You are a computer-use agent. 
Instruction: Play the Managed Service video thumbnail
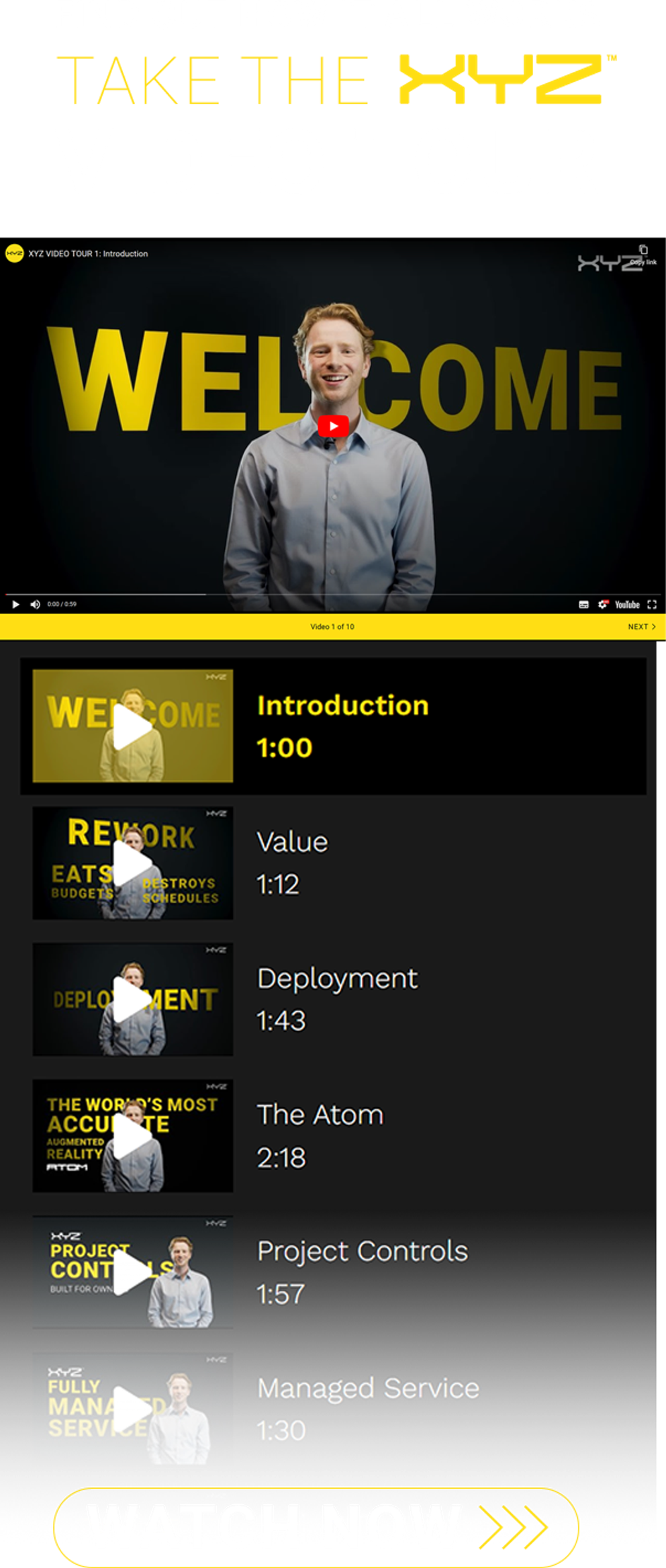133,1408
